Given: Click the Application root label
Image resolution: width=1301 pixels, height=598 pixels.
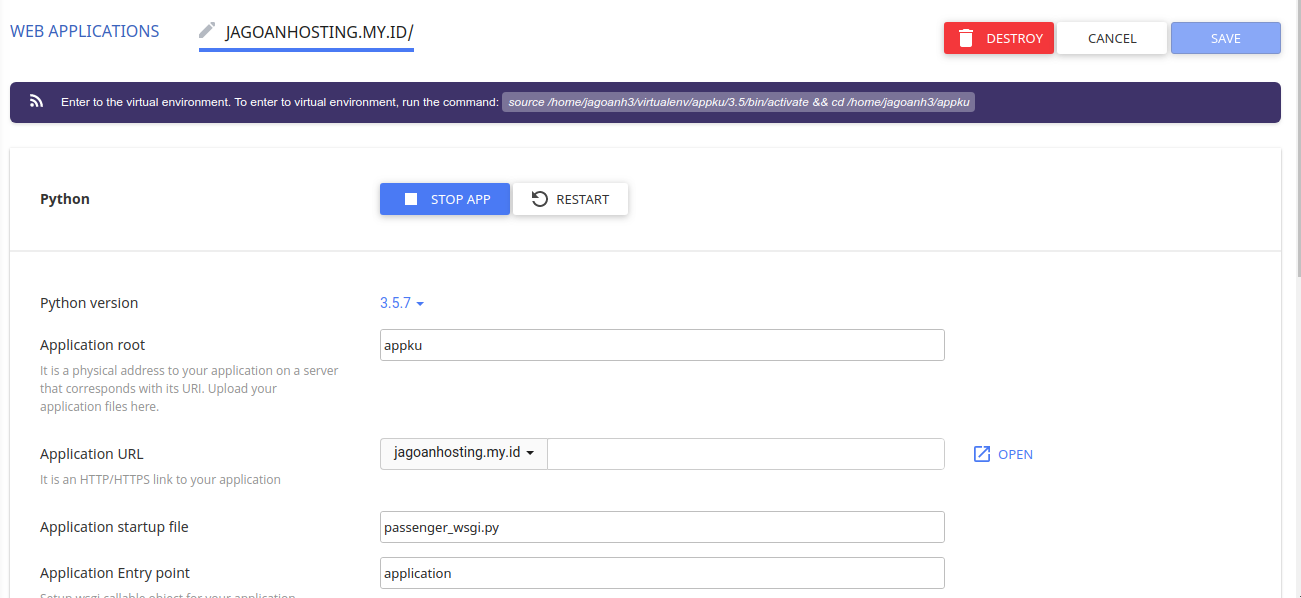Looking at the screenshot, I should point(92,345).
